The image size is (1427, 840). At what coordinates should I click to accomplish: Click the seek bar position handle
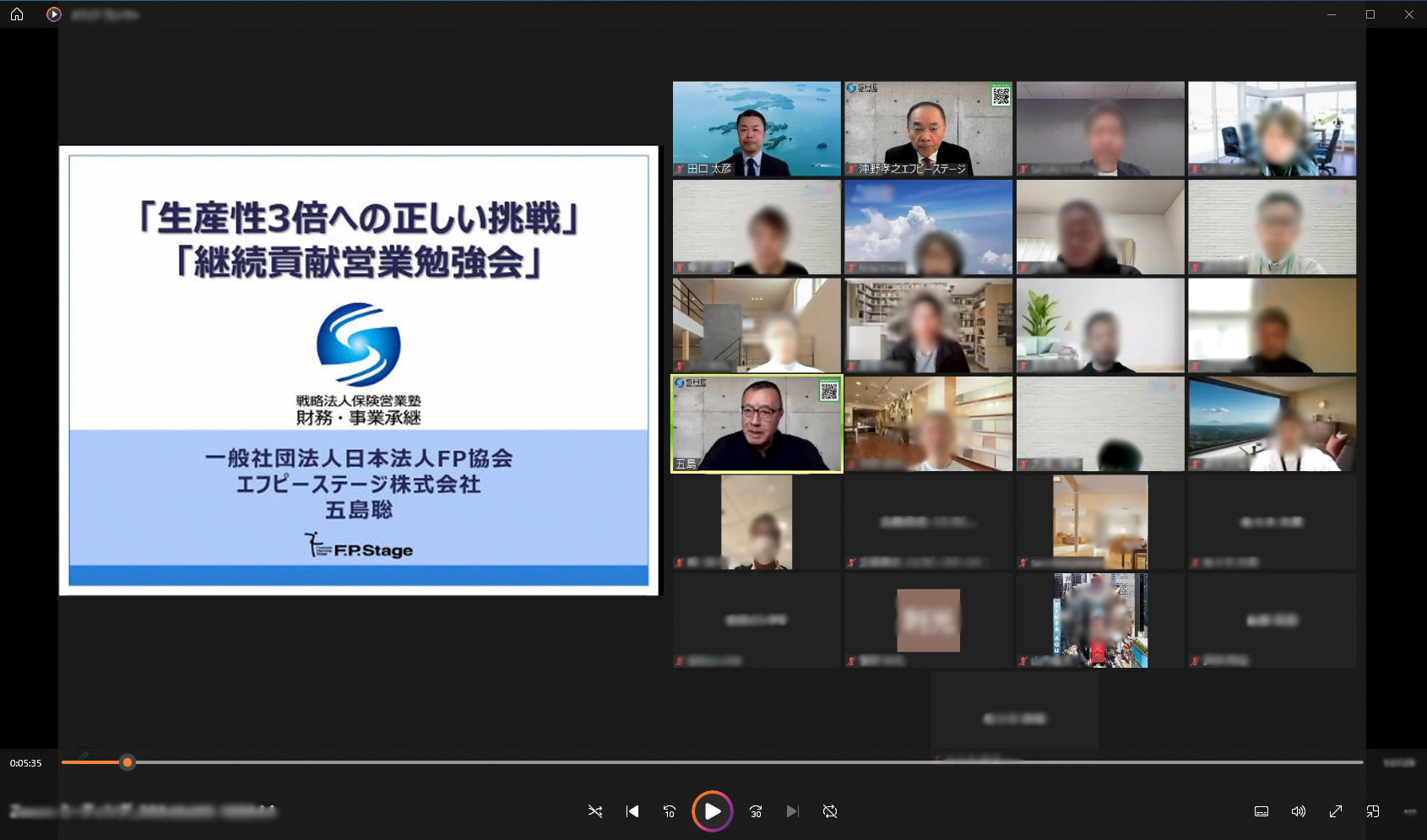(128, 762)
